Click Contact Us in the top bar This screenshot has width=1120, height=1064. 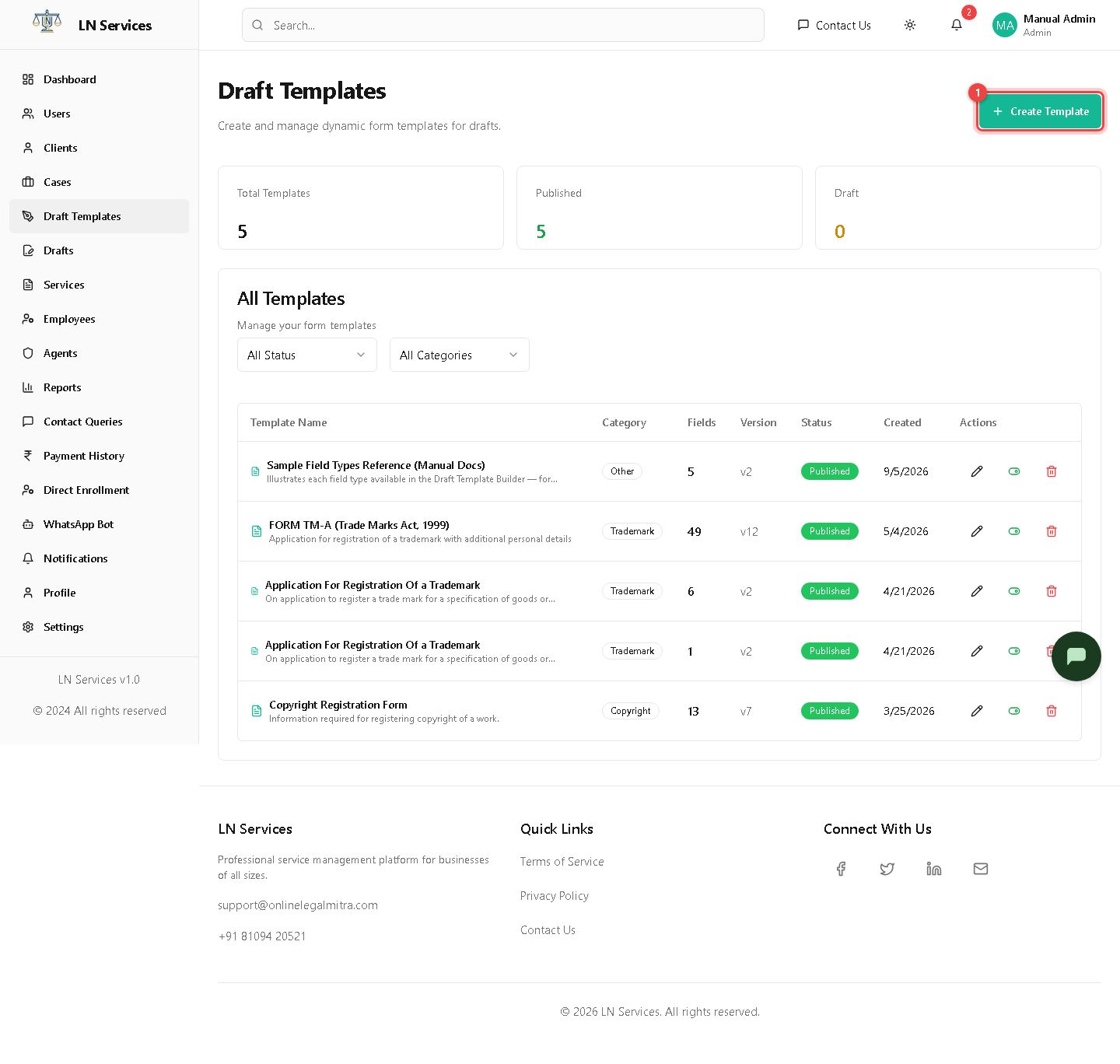[x=834, y=25]
